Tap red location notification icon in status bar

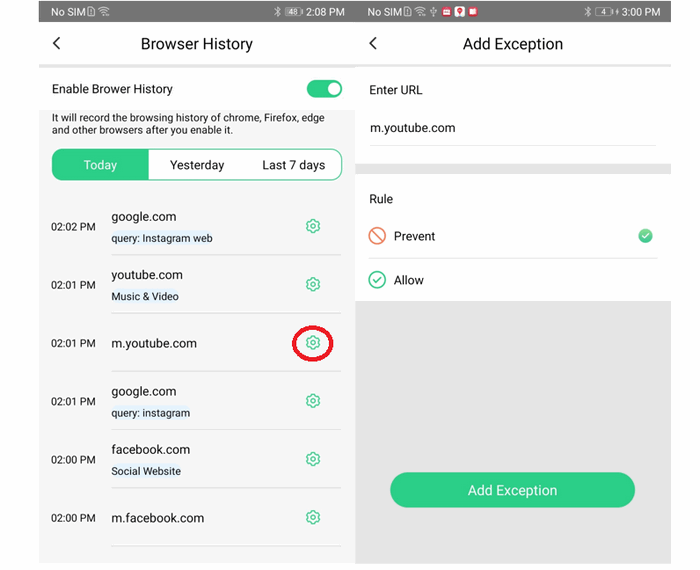tap(459, 12)
